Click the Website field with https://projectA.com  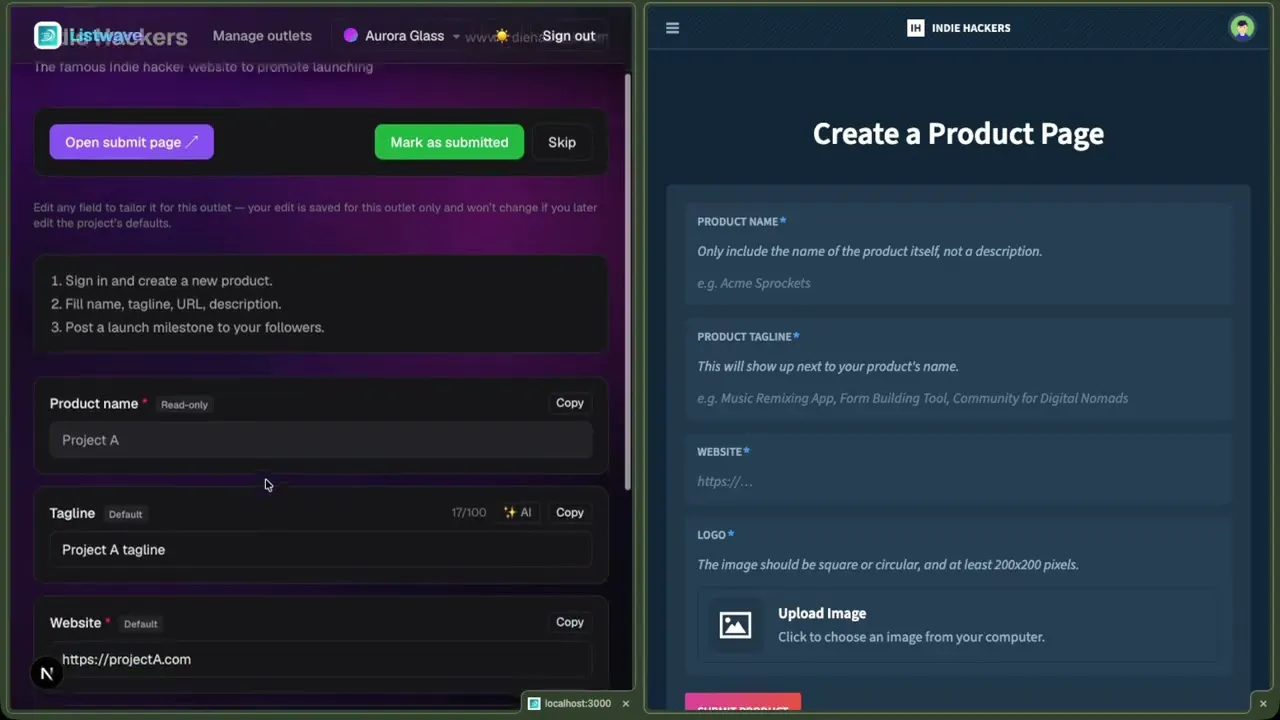tap(321, 659)
